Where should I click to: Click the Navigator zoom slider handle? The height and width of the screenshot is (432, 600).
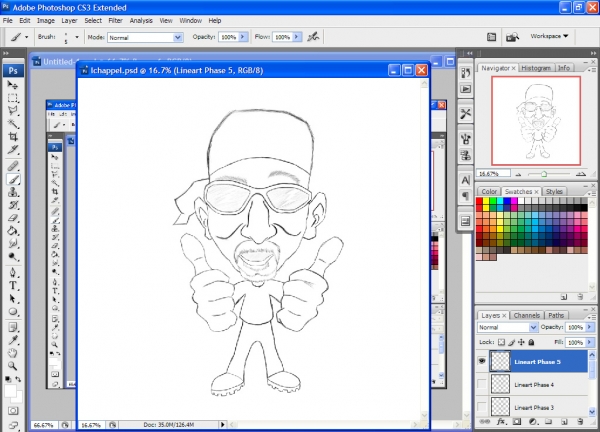pos(544,174)
